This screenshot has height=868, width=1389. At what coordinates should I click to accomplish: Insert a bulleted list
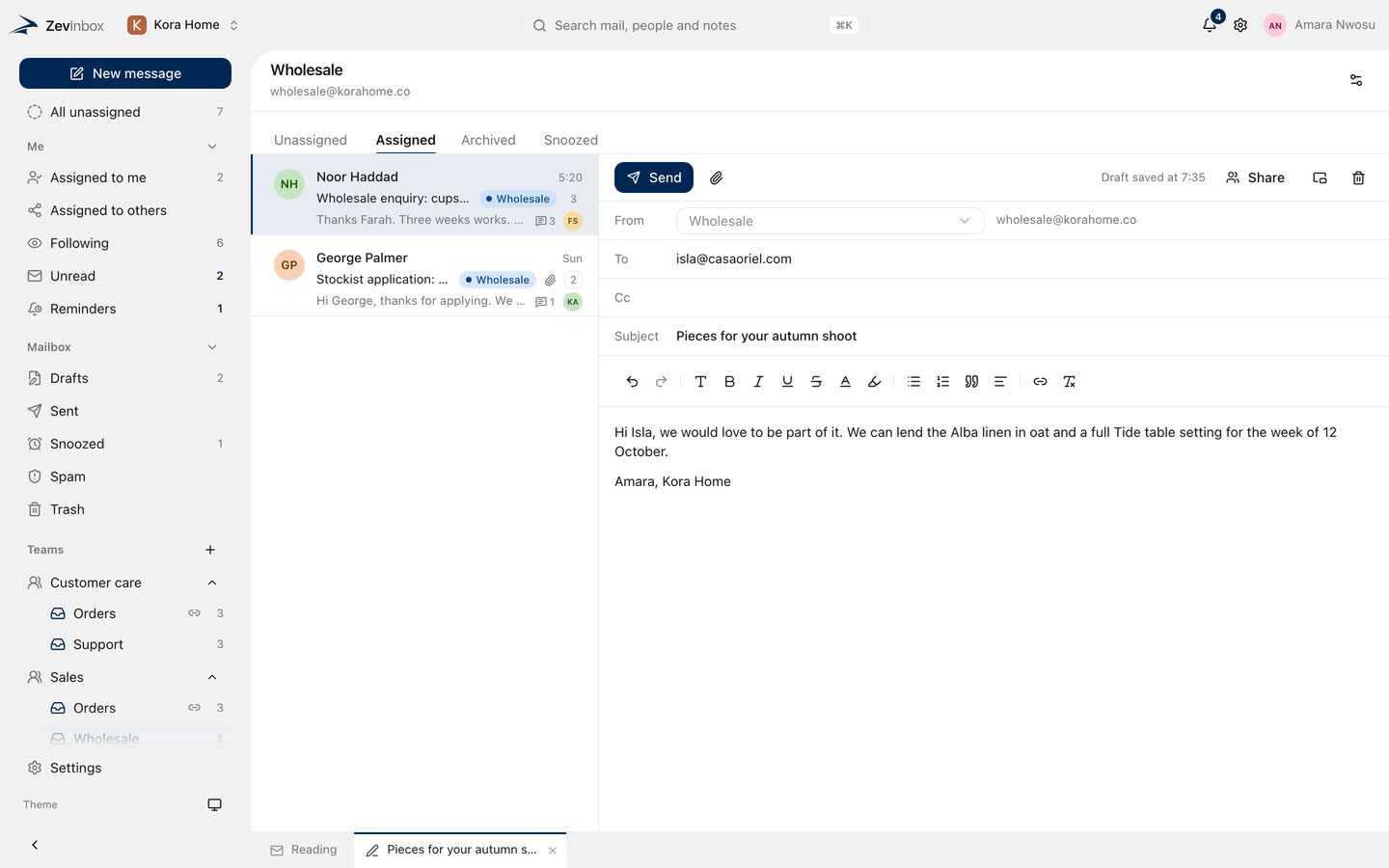pyautogui.click(x=913, y=382)
